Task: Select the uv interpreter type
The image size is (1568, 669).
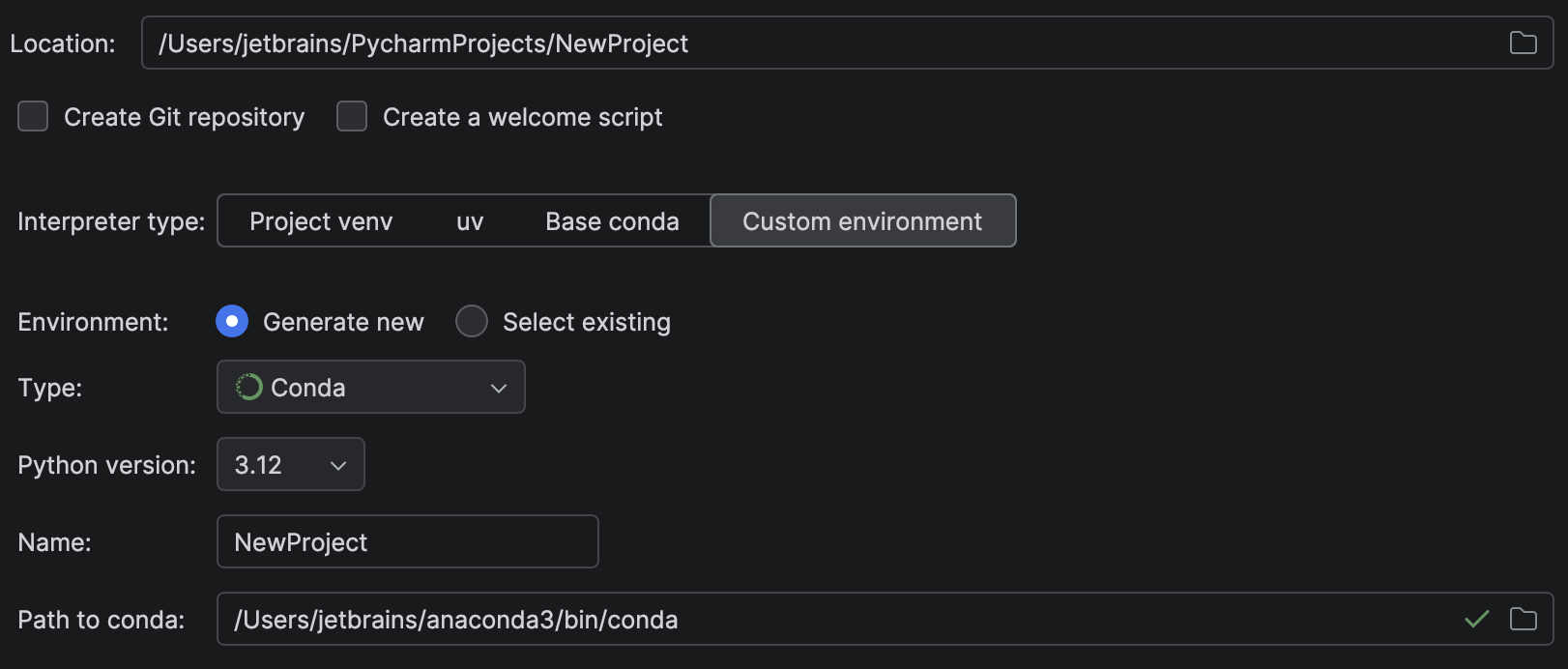Action: [x=469, y=220]
